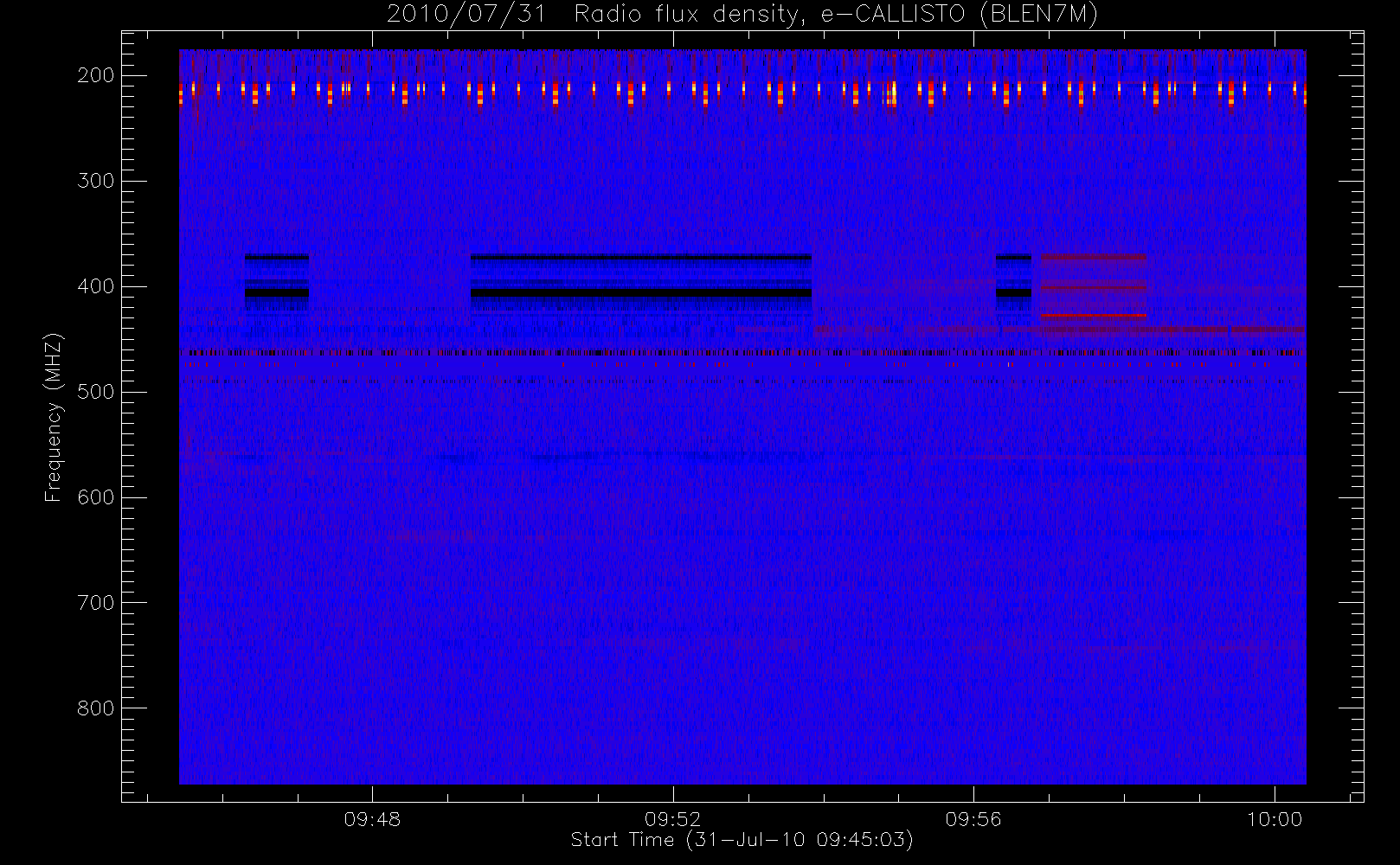Click the 400 frequency tick label
The height and width of the screenshot is (865, 1400).
click(96, 286)
